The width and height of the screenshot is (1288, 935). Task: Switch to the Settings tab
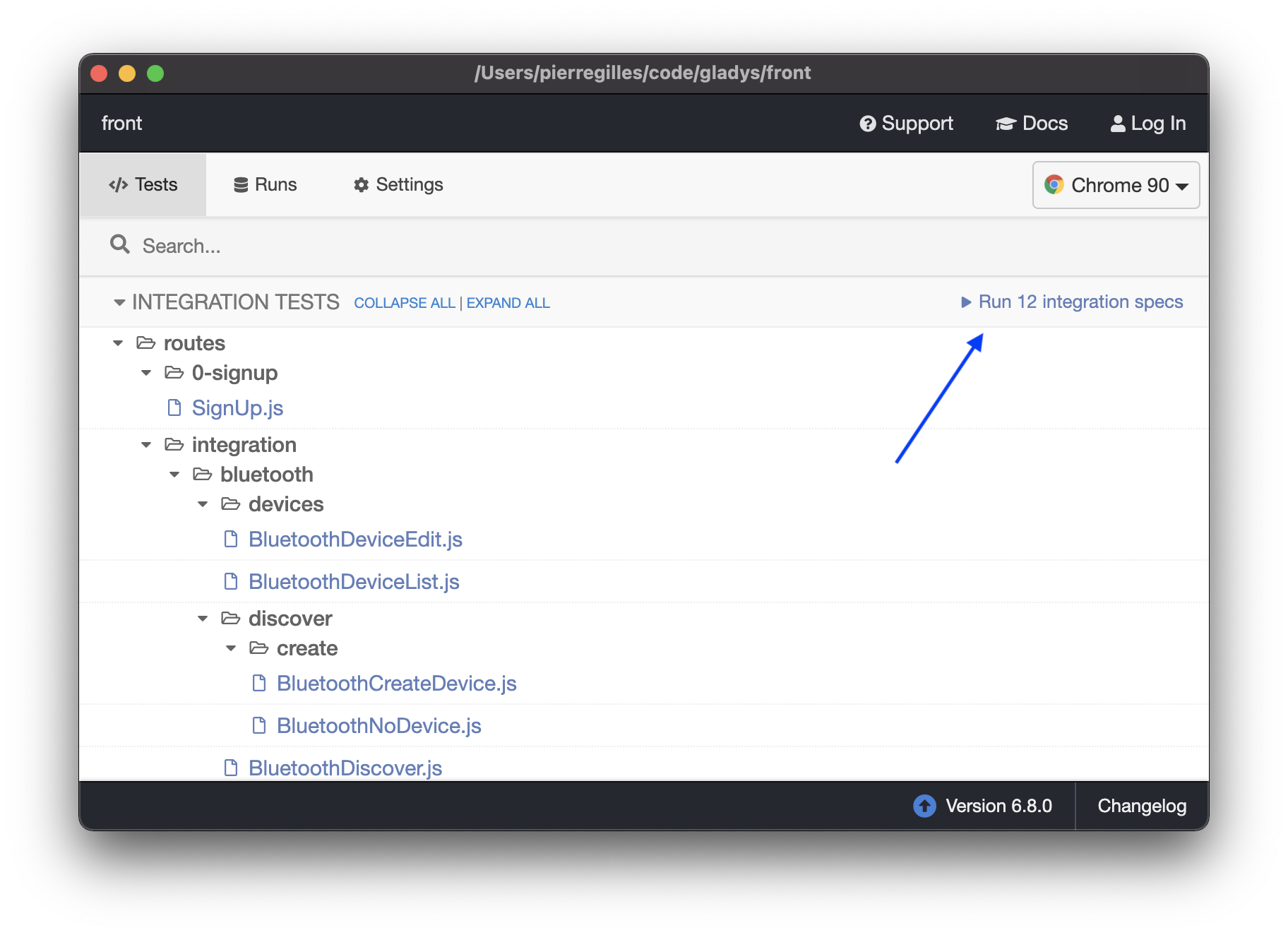point(410,184)
